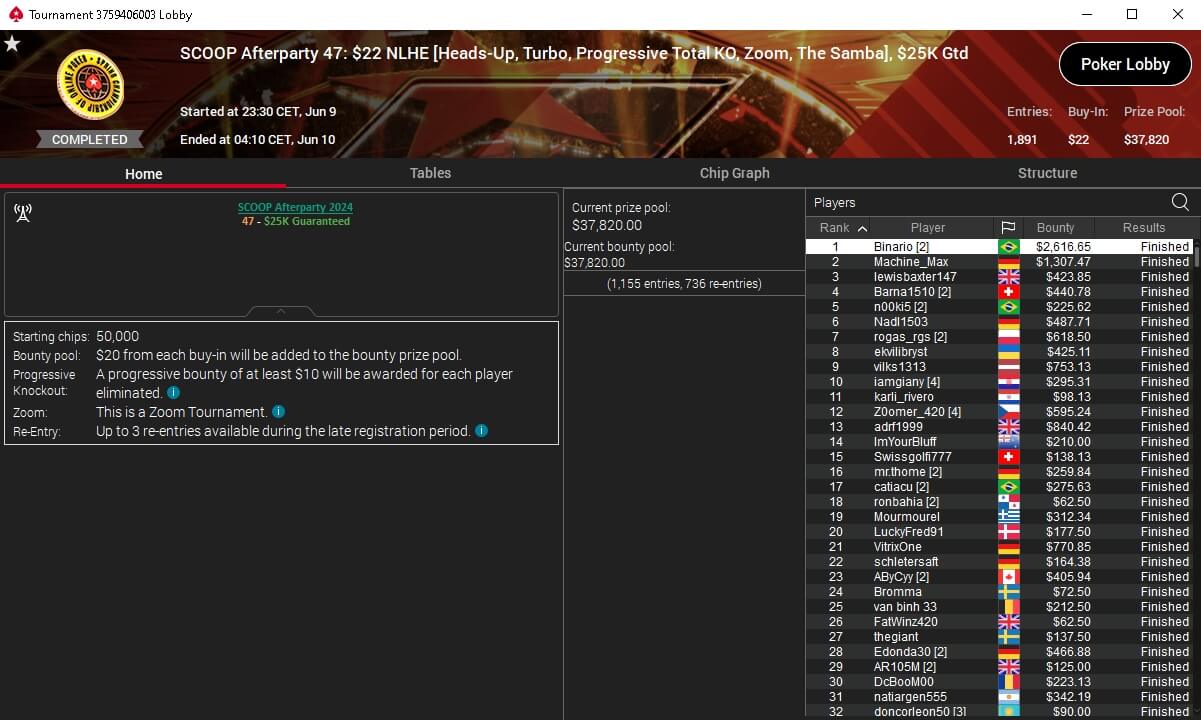Open the Structure tab

click(1047, 173)
